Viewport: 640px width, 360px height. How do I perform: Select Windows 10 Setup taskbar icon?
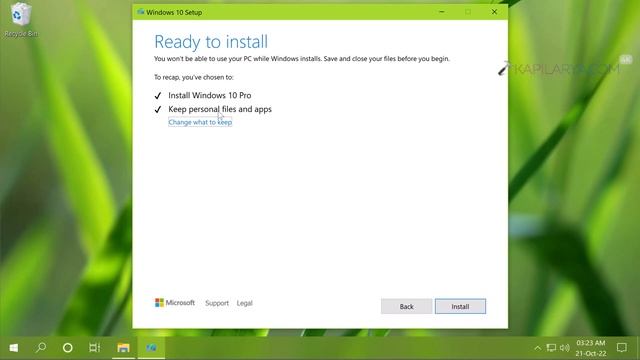(x=151, y=348)
